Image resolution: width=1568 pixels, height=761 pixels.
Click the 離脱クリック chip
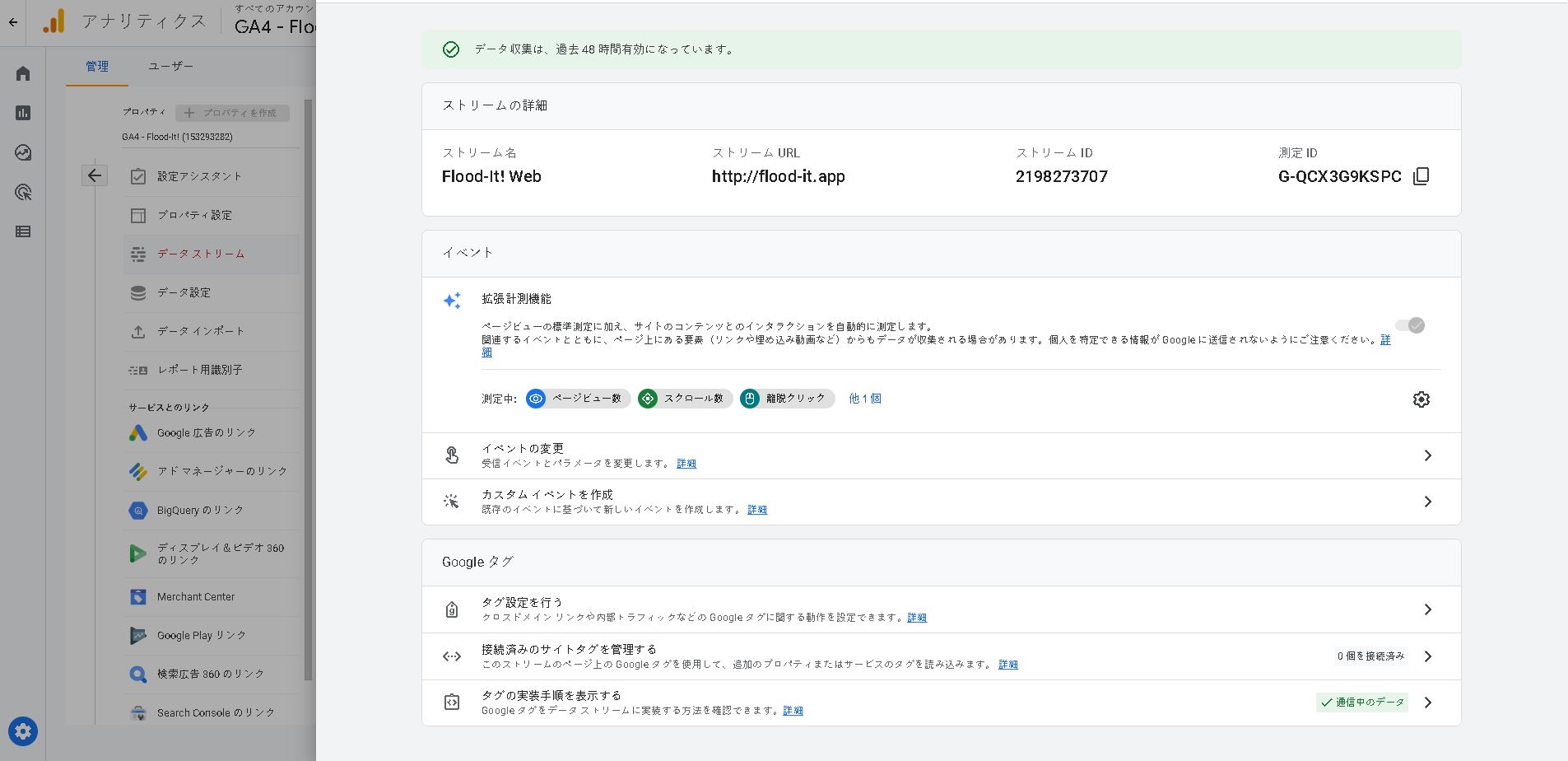click(787, 399)
